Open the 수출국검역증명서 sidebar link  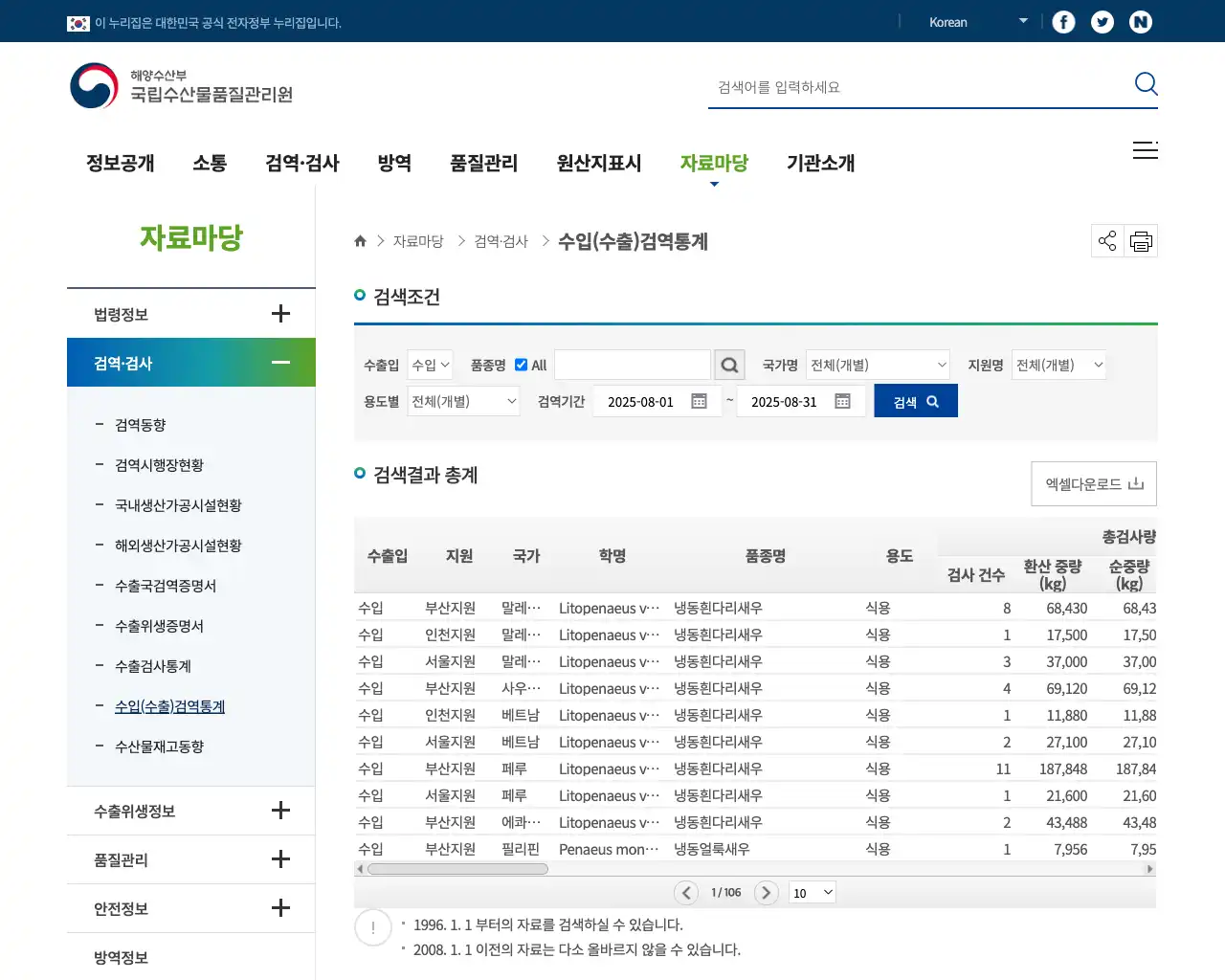166,586
